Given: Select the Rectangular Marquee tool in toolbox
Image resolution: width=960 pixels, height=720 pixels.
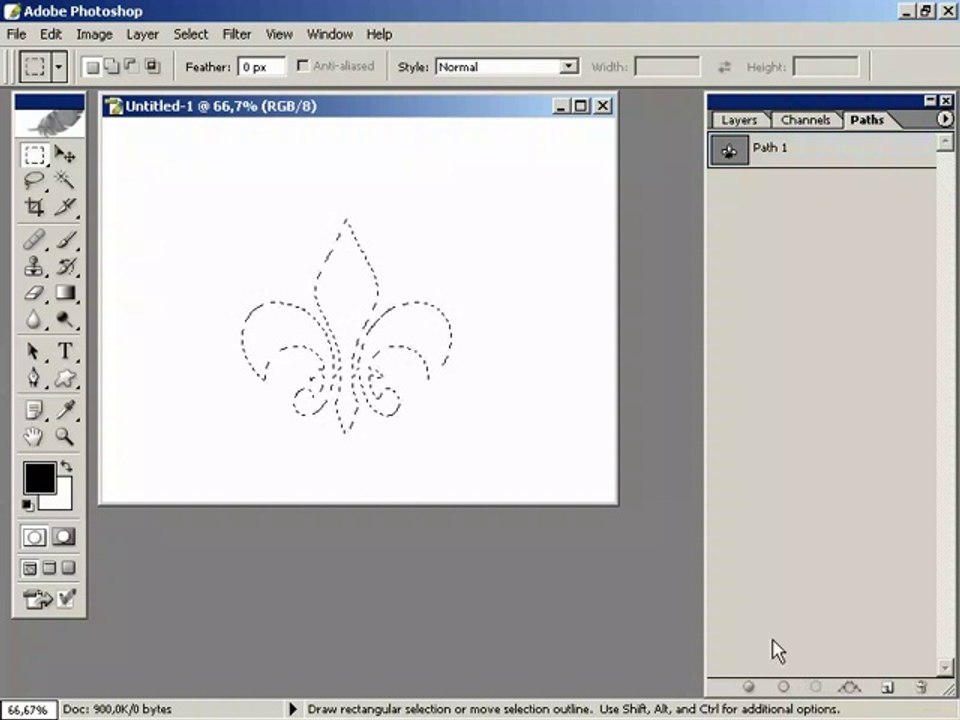Looking at the screenshot, I should (x=34, y=154).
